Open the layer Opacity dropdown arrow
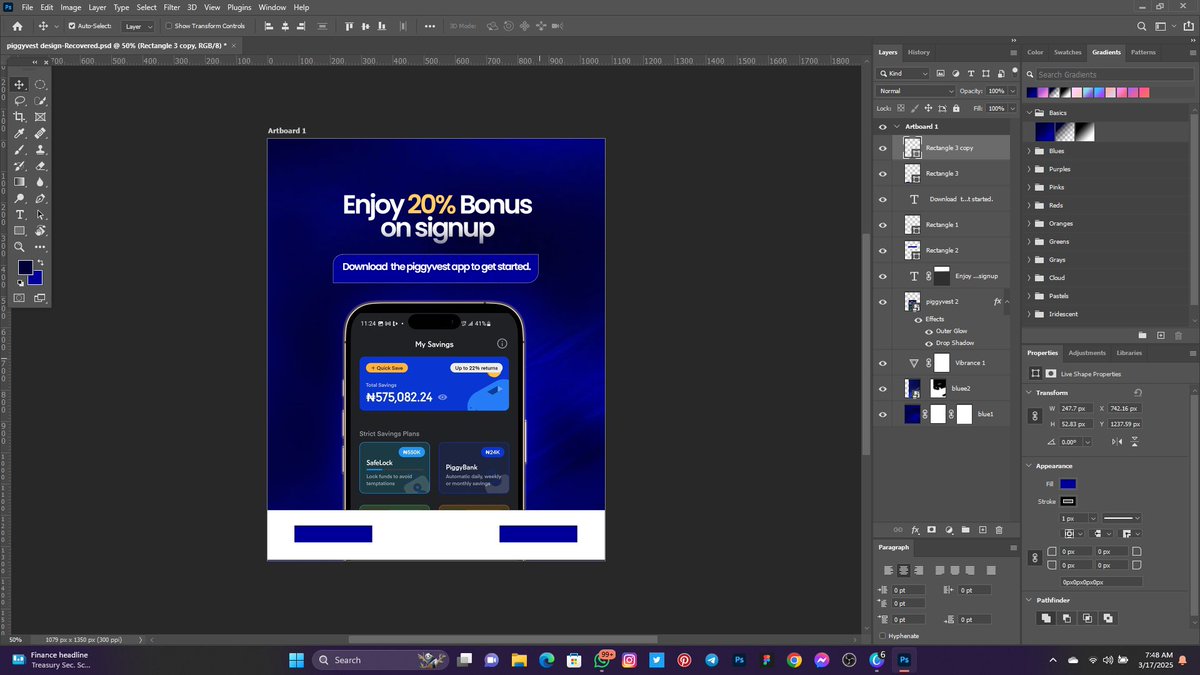 tap(1011, 91)
